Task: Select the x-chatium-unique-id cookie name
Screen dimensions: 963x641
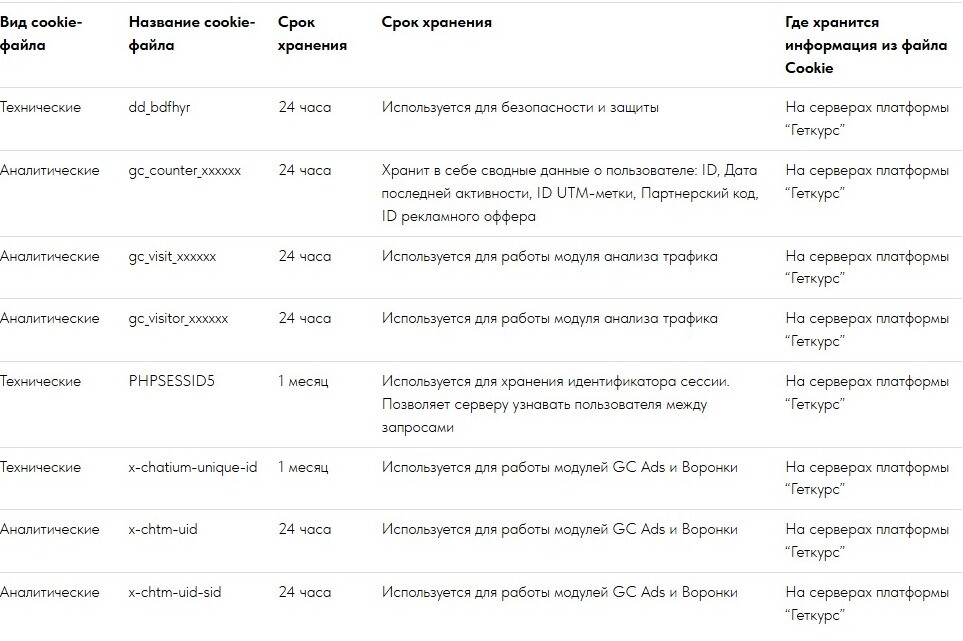Action: coord(193,467)
